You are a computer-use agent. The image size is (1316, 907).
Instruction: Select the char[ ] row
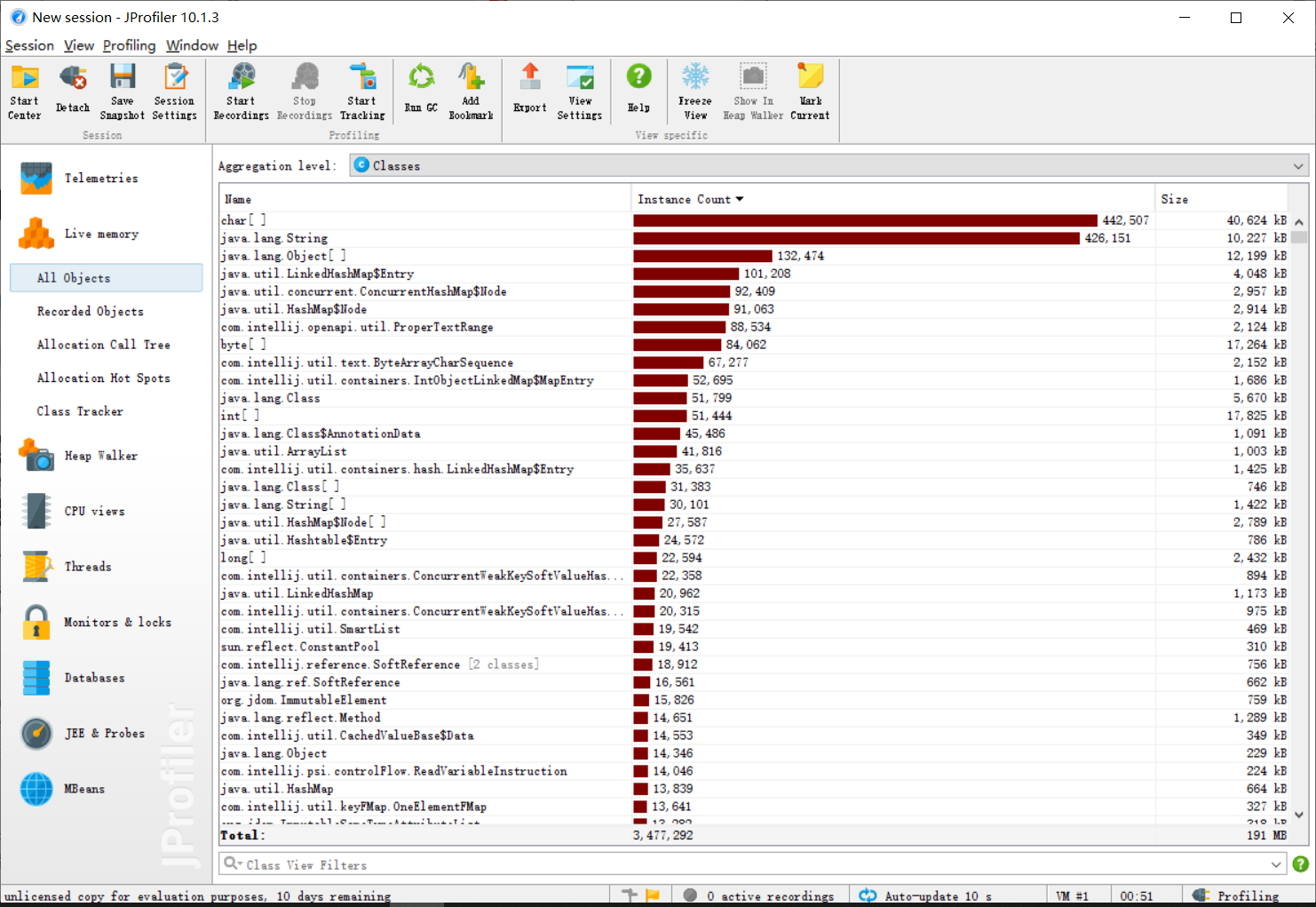pos(755,220)
